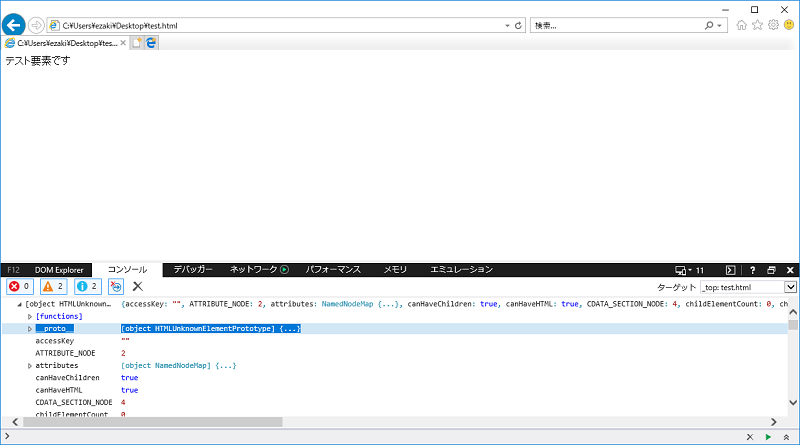Viewport: 800px width, 445px height.
Task: Switch to the デバッガー tab
Action: click(193, 270)
